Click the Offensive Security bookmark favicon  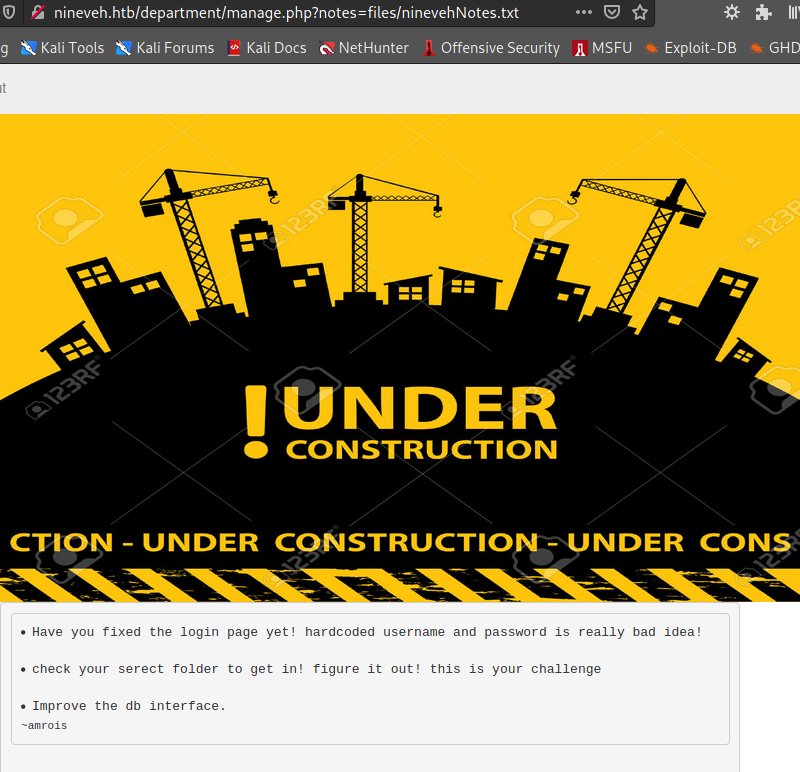click(429, 48)
